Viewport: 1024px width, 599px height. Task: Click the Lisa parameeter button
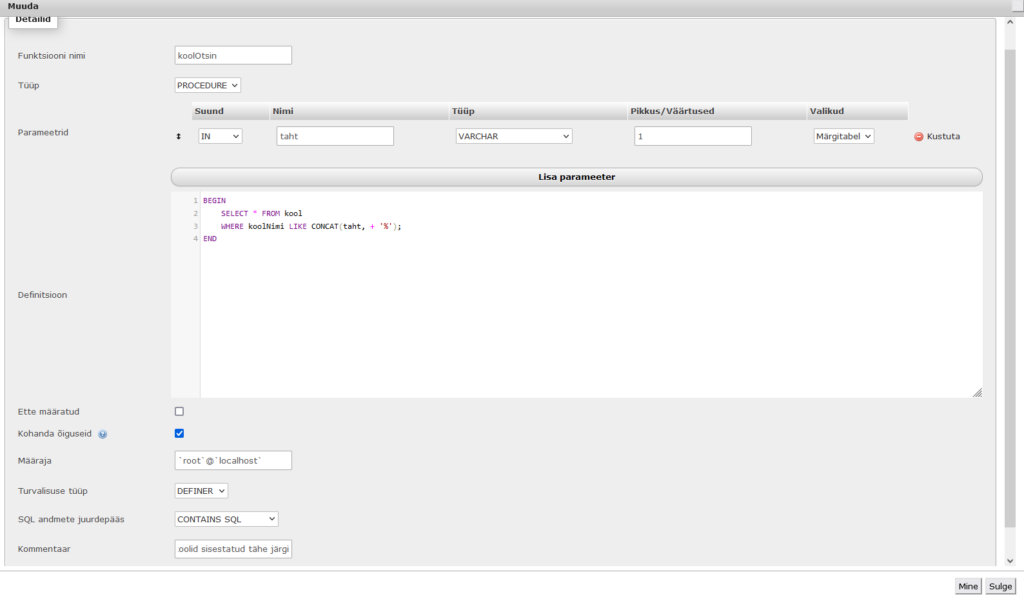(x=577, y=177)
